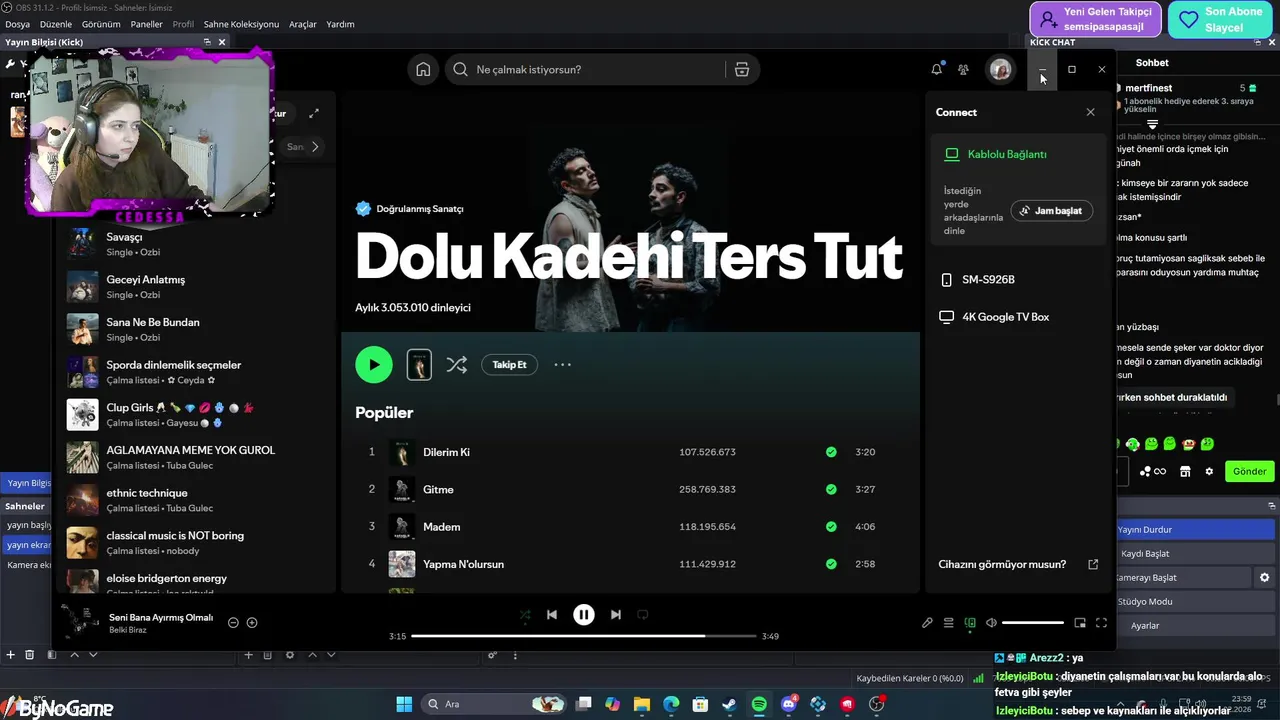Add a scene with OBS plus icon
1280x720 pixels.
point(11,655)
